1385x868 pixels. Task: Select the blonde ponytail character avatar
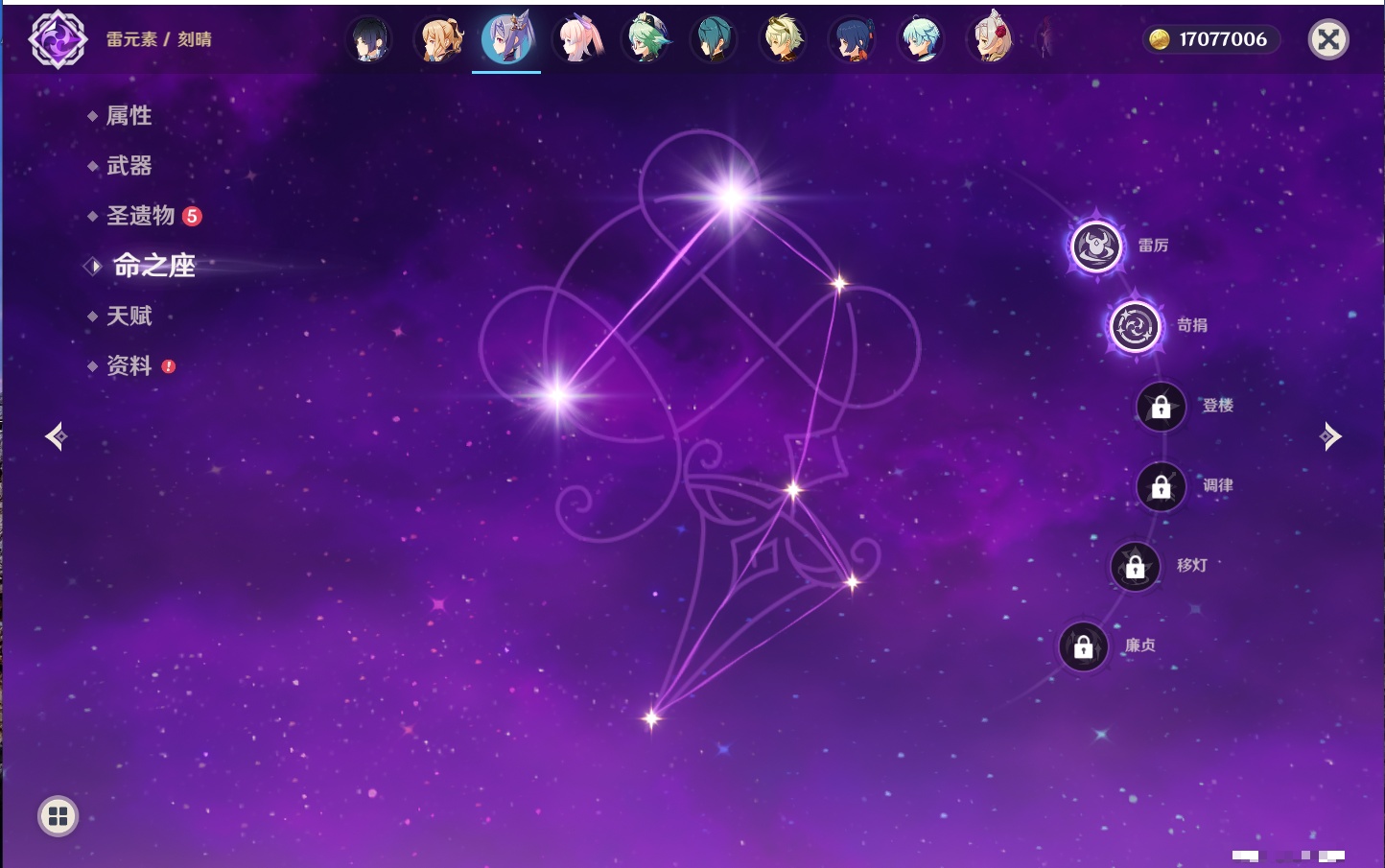pos(439,39)
